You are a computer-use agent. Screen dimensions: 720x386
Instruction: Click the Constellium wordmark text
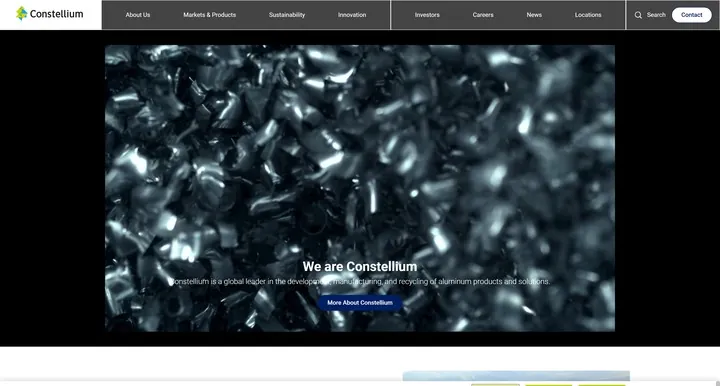56,14
